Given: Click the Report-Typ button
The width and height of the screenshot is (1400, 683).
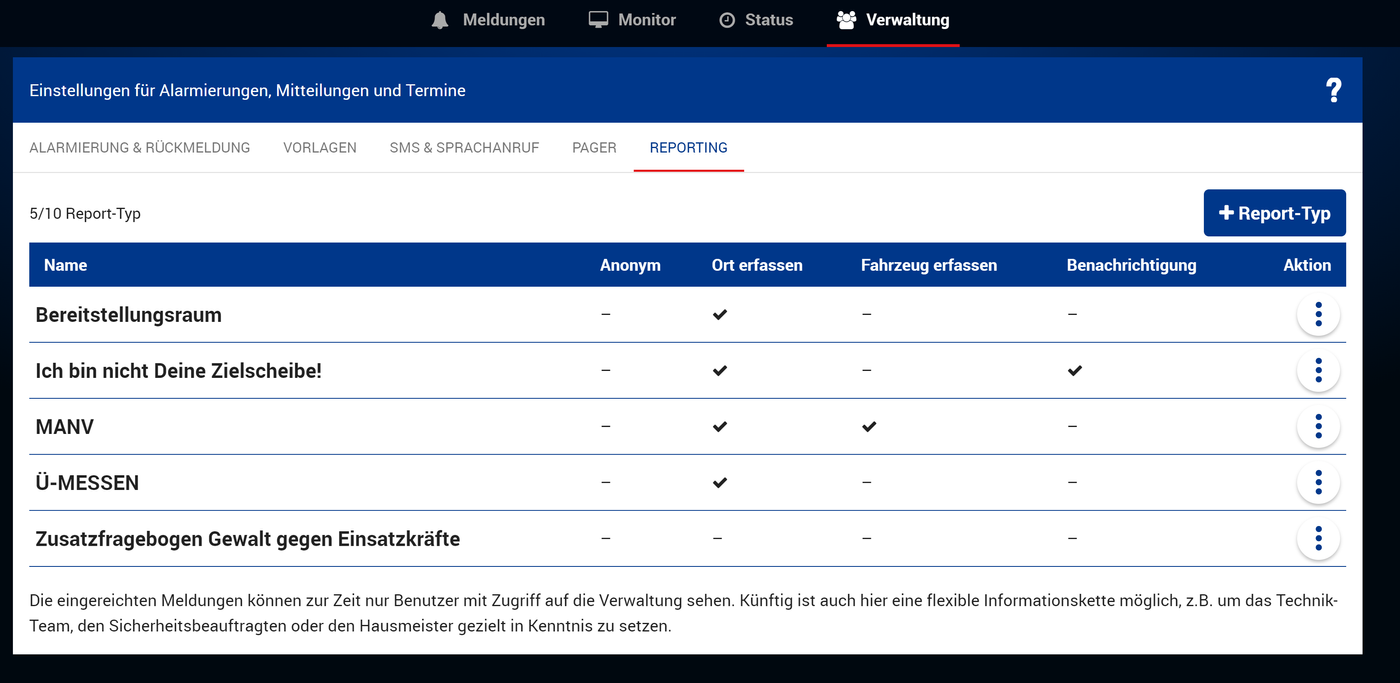Looking at the screenshot, I should (1274, 212).
